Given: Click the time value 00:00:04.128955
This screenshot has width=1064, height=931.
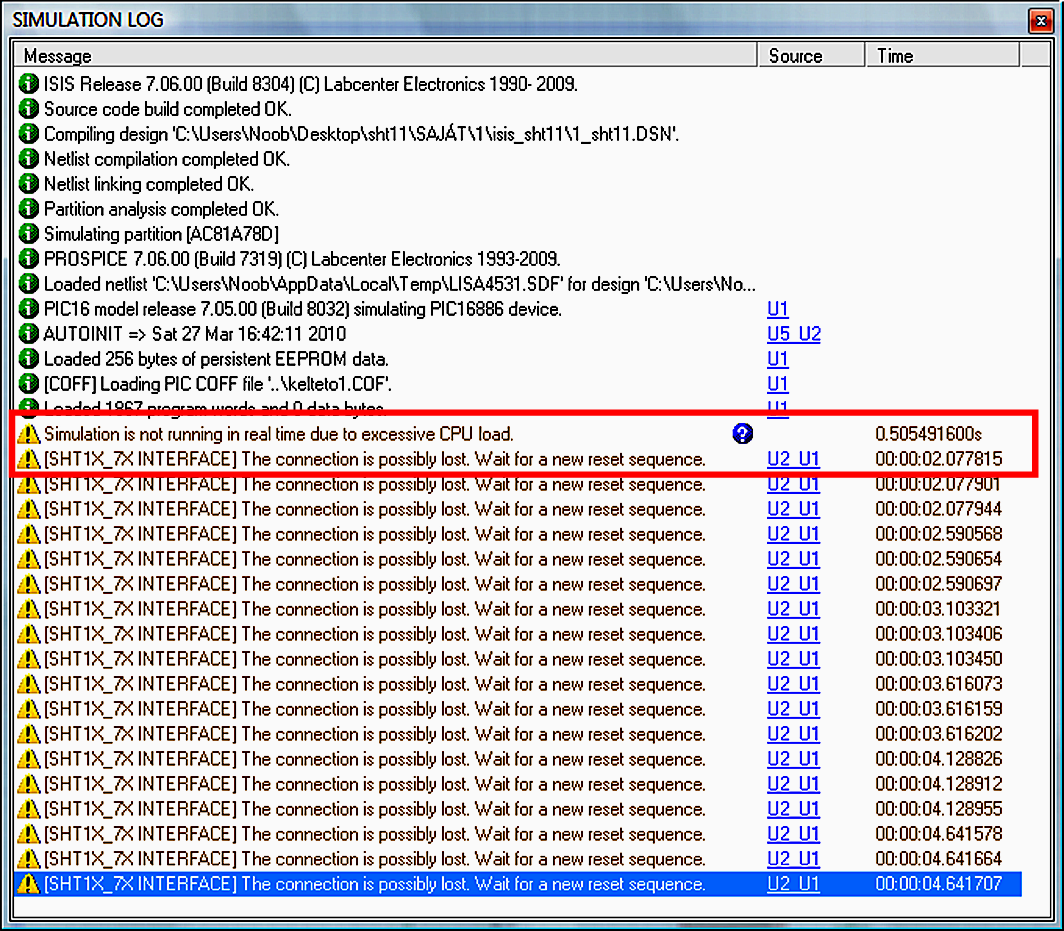Looking at the screenshot, I should point(938,809).
